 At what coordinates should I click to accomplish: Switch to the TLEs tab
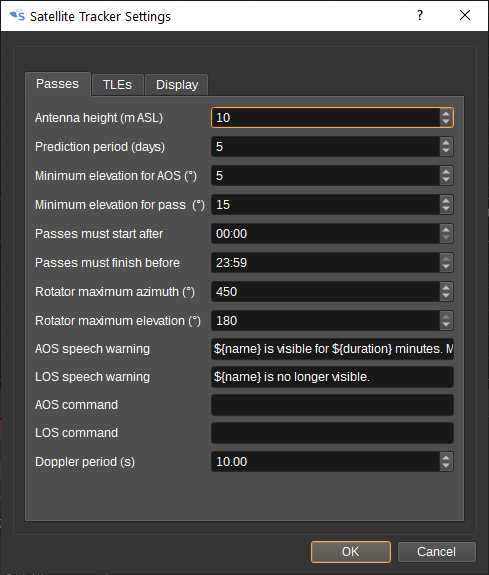tap(117, 85)
